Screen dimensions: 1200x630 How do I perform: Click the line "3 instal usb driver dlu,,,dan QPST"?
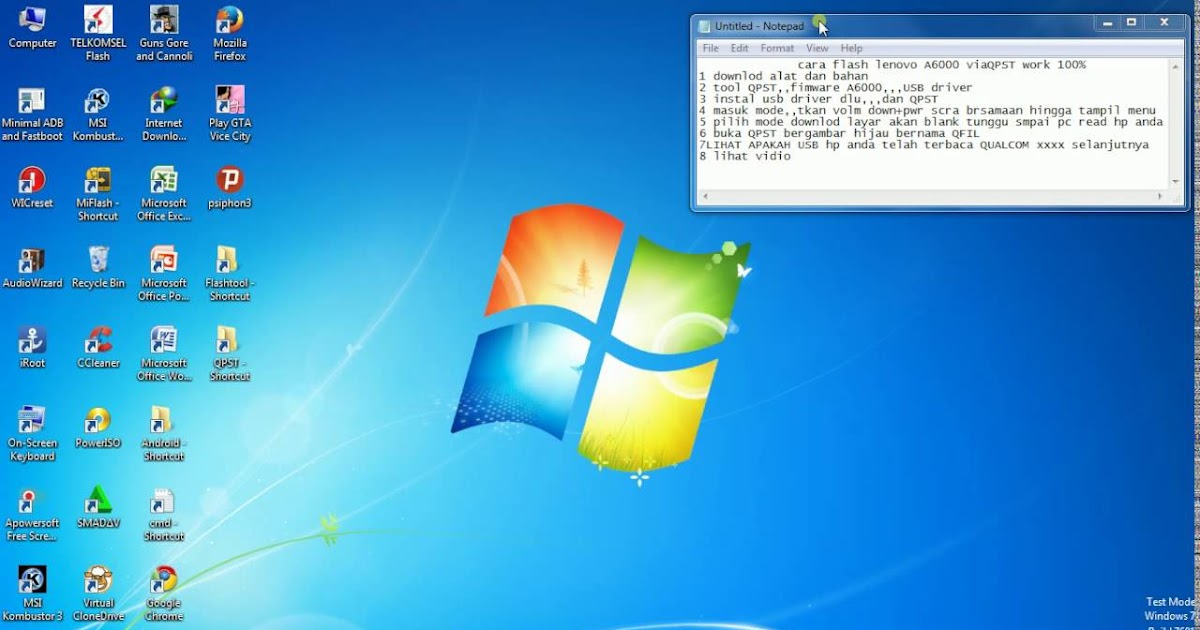(818, 100)
